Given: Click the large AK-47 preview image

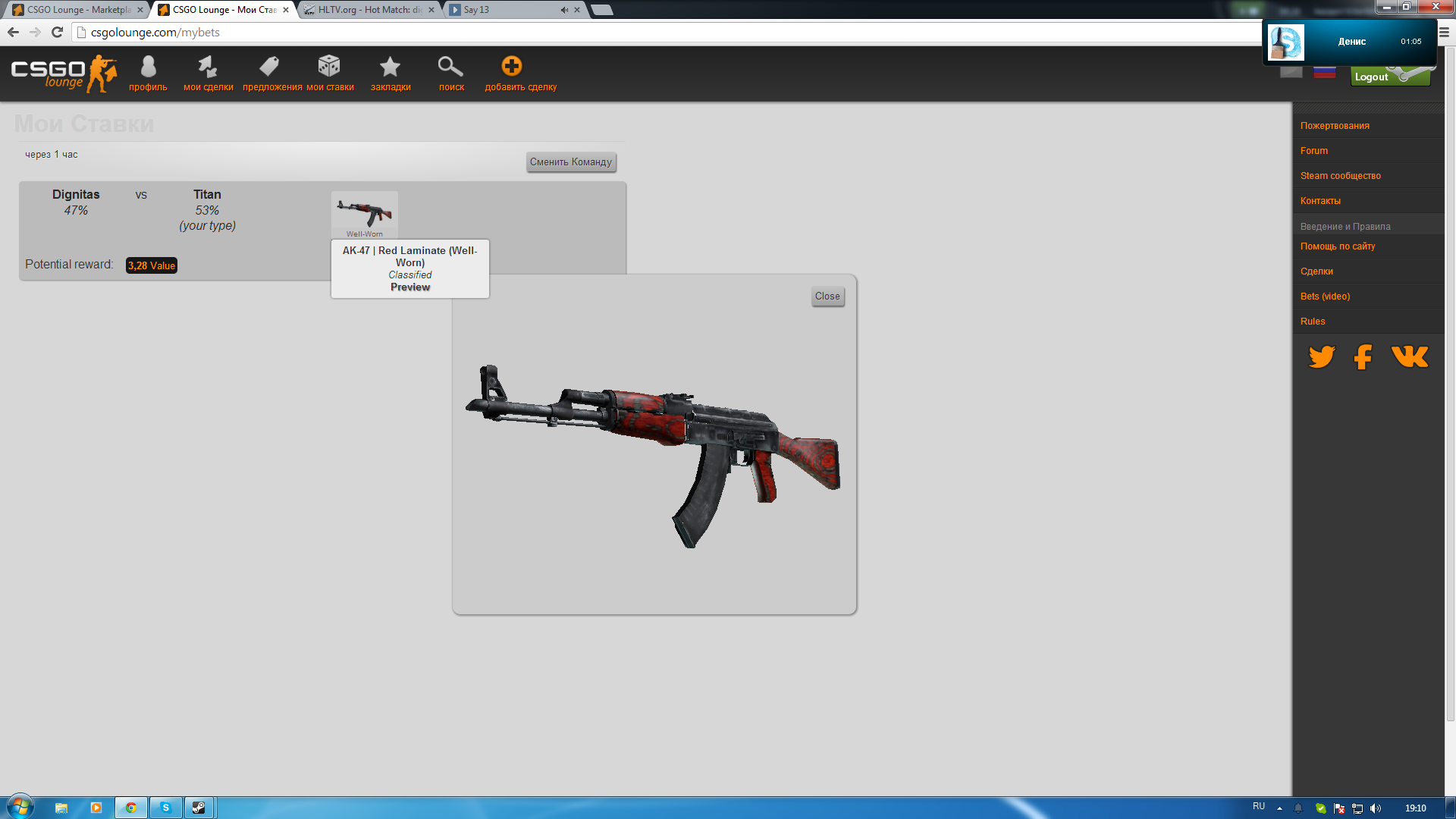Looking at the screenshot, I should point(653,455).
